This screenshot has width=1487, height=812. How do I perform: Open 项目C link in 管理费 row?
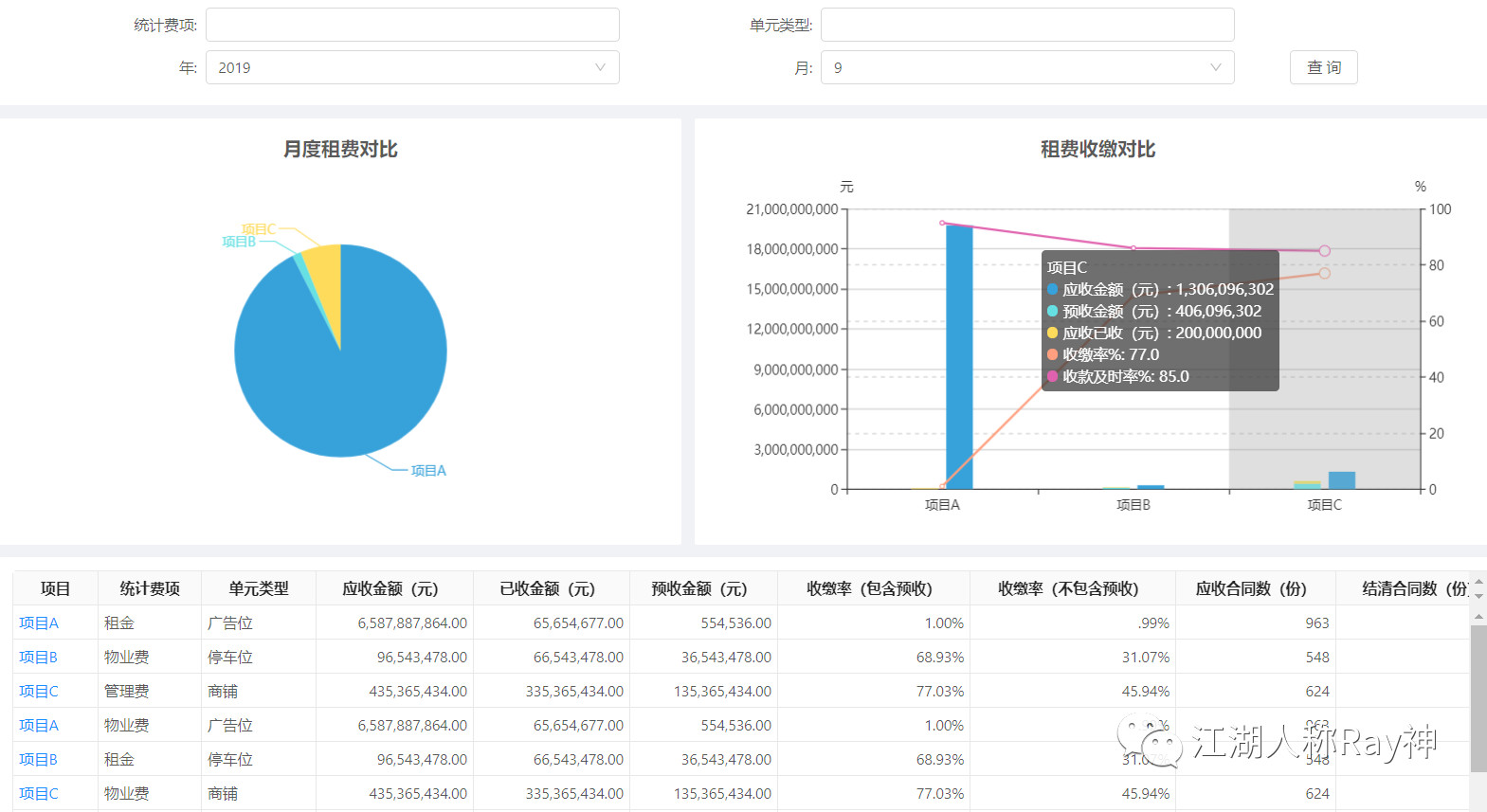tap(39, 691)
